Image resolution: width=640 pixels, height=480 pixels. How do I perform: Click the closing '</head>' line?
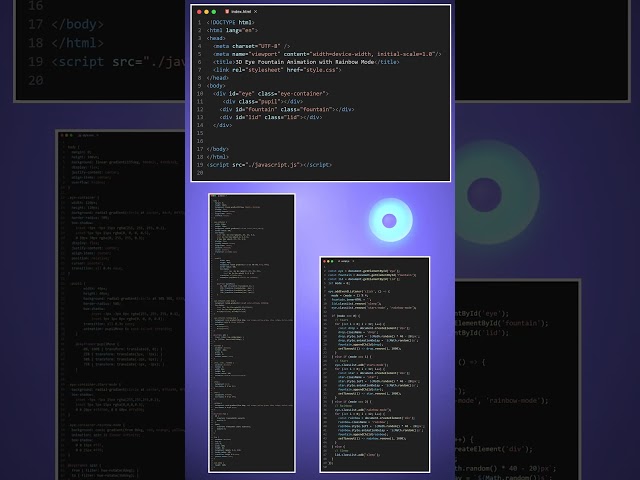tap(218, 78)
